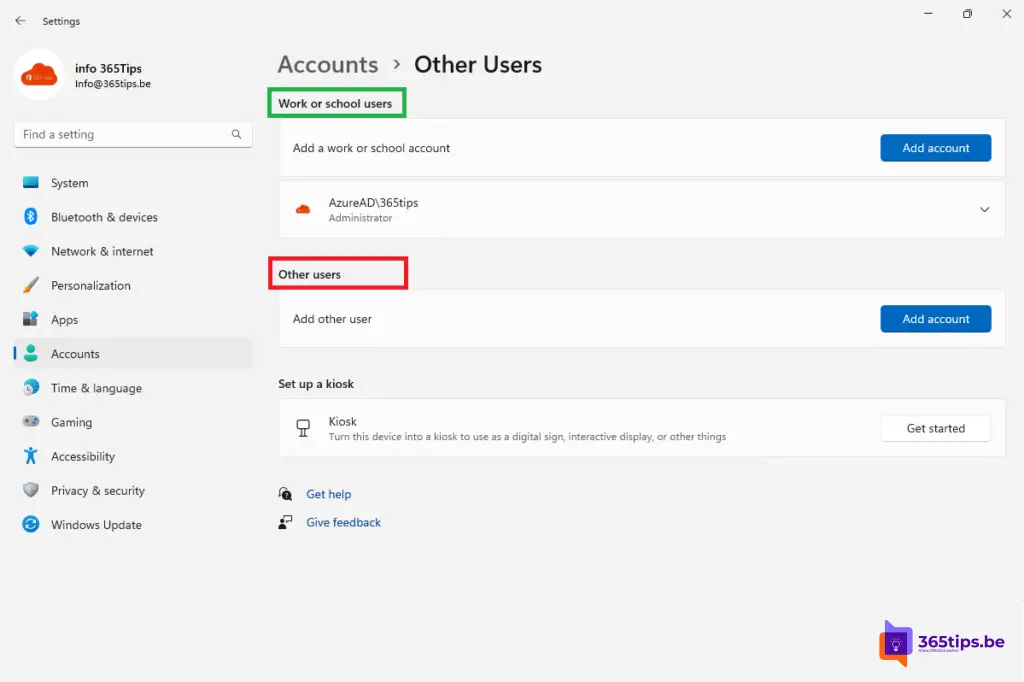This screenshot has width=1024, height=682.
Task: Go to Accounts in the breadcrumb
Action: click(x=328, y=65)
